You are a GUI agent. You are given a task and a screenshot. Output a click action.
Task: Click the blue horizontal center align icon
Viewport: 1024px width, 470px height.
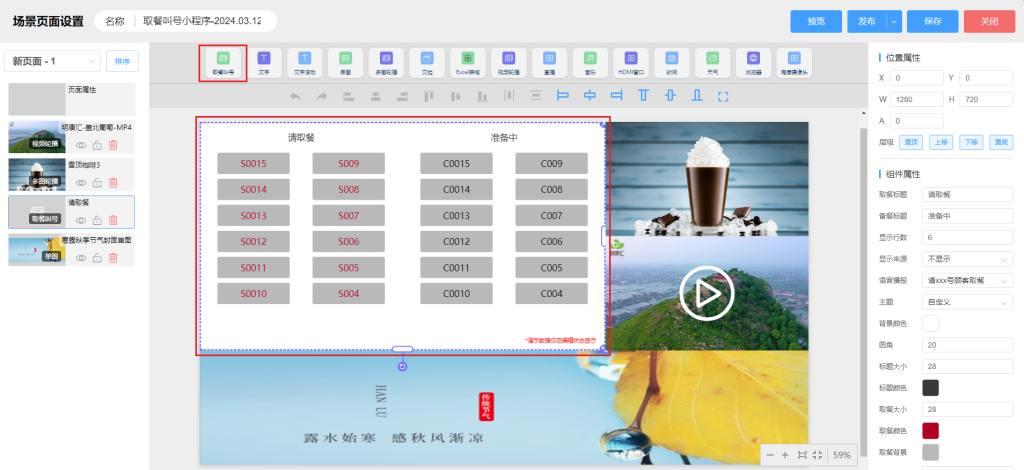[x=590, y=96]
